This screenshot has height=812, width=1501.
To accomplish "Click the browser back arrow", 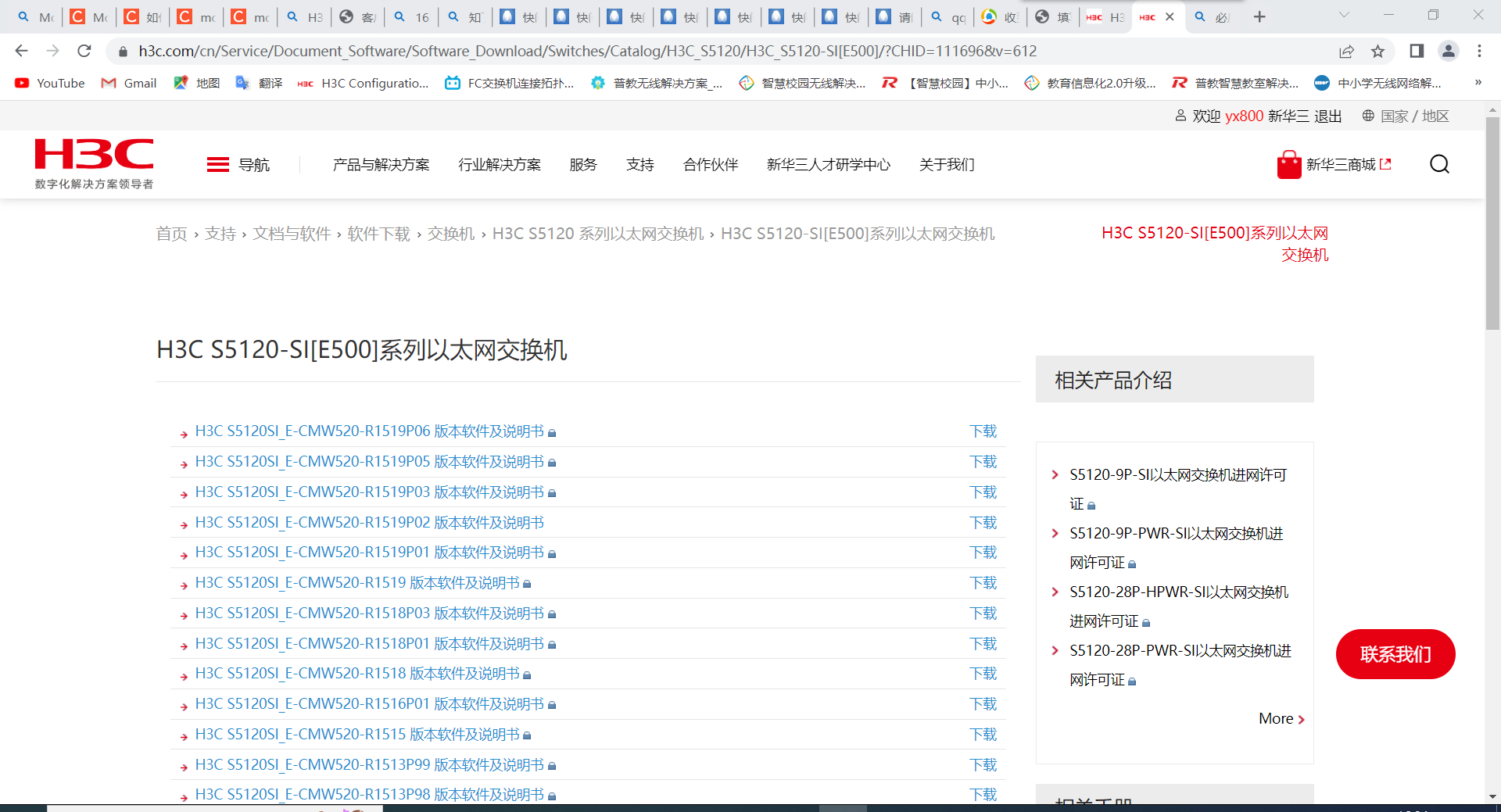I will click(x=21, y=51).
